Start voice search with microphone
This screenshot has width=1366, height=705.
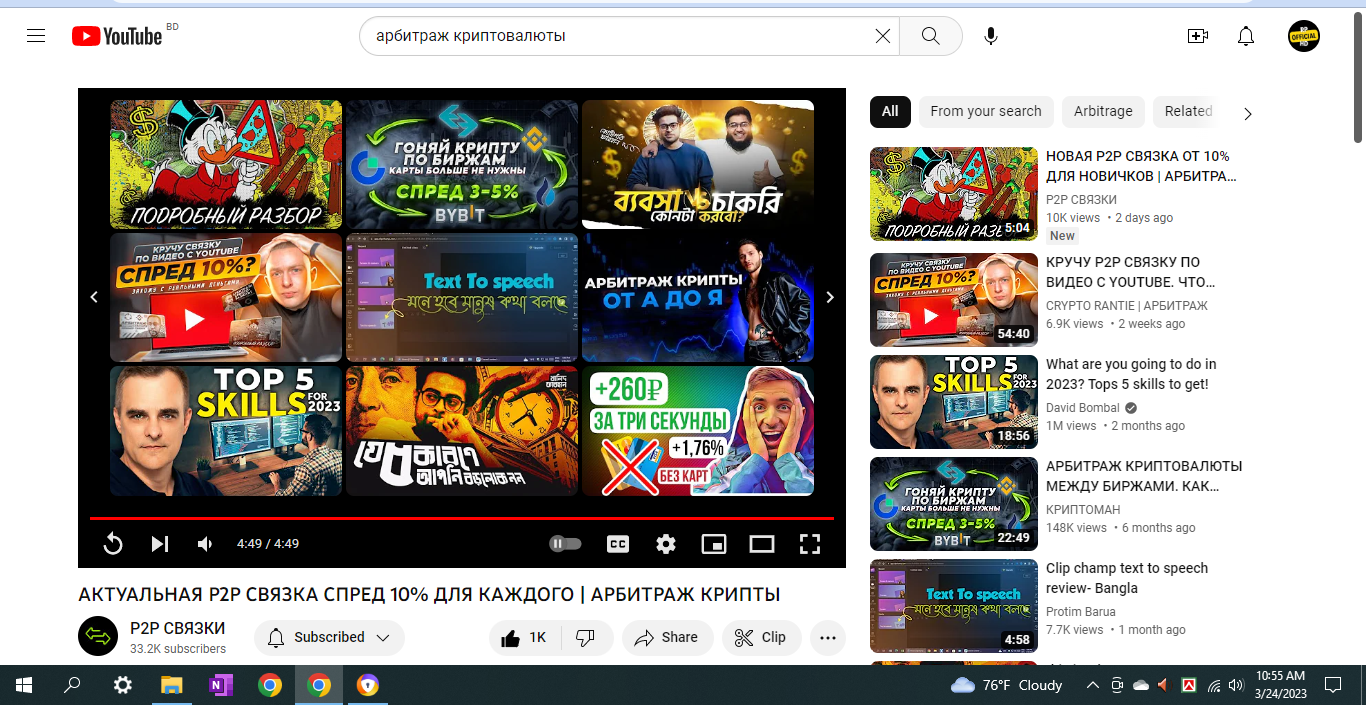pos(990,36)
